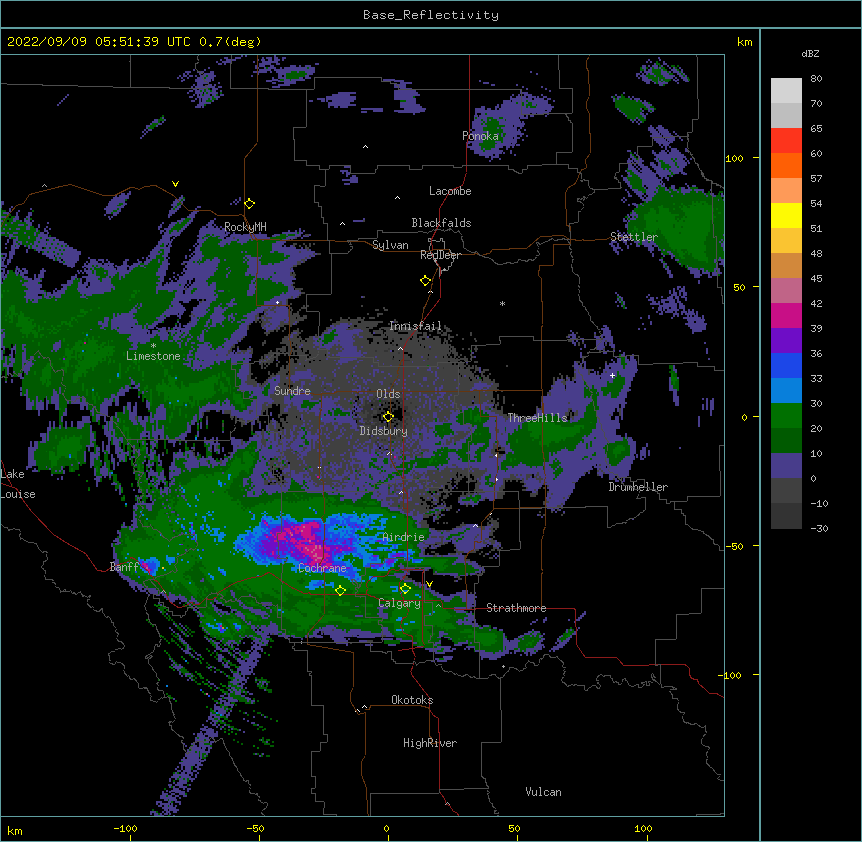Select the yellow V marker northeast of Calgary
Image resolution: width=862 pixels, height=842 pixels.
pyautogui.click(x=429, y=584)
